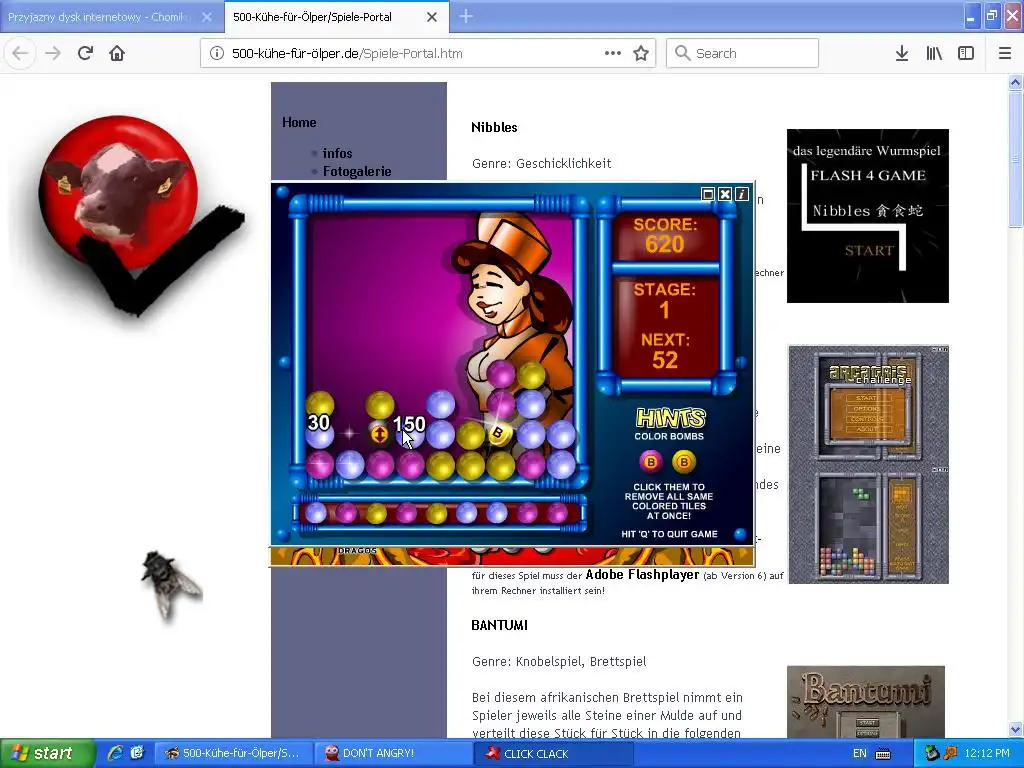The width and height of the screenshot is (1024, 768).
Task: Click the STAGE: 1 indicator
Action: [x=665, y=300]
